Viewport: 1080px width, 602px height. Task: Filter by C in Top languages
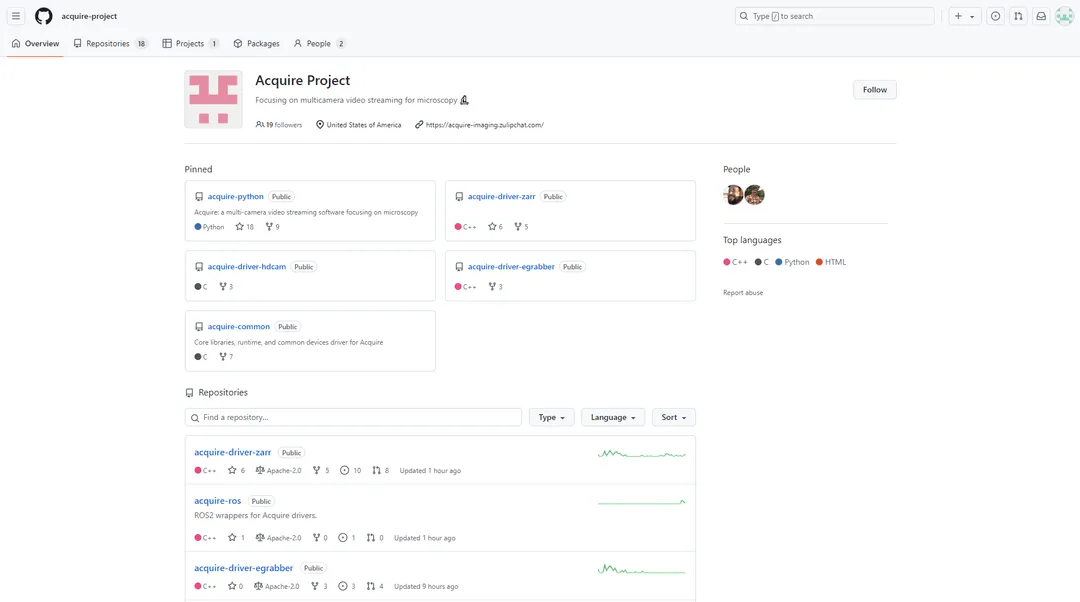(762, 262)
